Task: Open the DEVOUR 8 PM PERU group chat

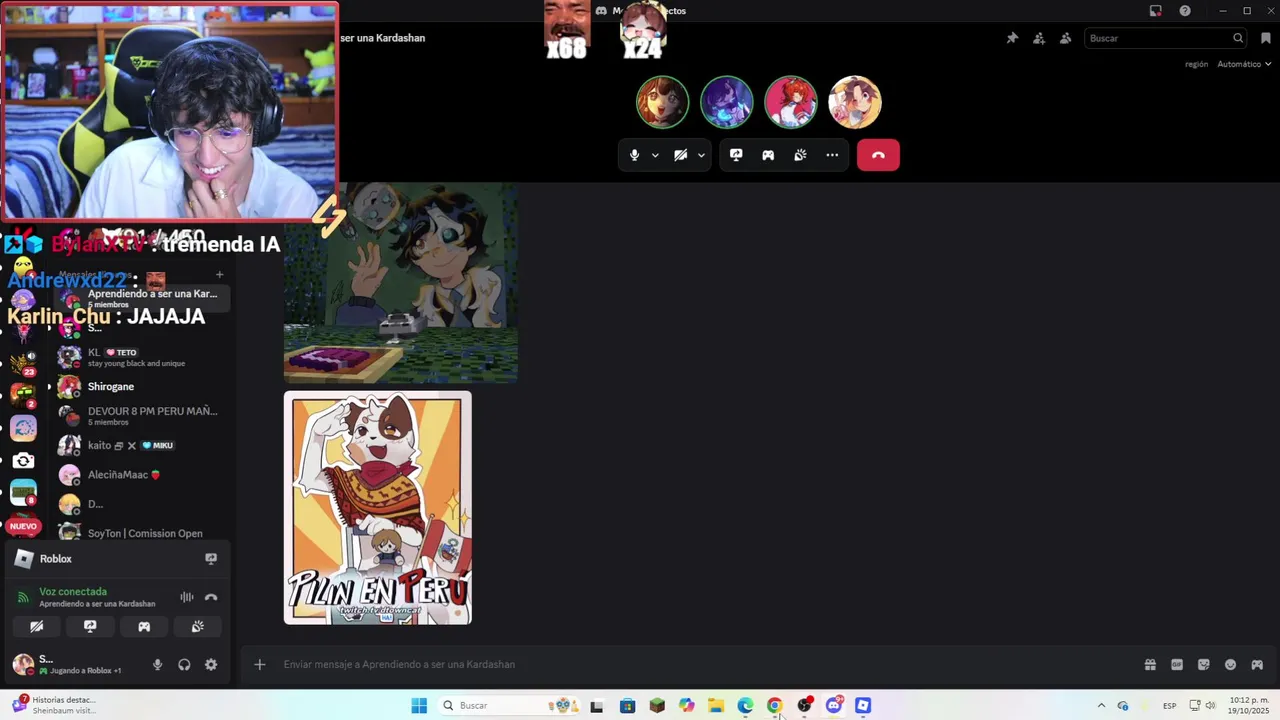Action: 142,415
